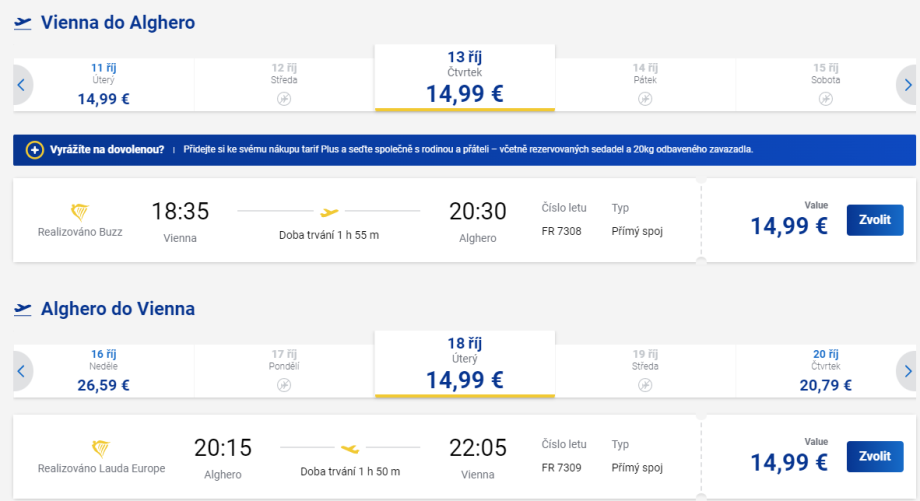Select the 20 říj Čtvrtek 20,79 € tab
Image resolution: width=920 pixels, height=501 pixels.
825,370
